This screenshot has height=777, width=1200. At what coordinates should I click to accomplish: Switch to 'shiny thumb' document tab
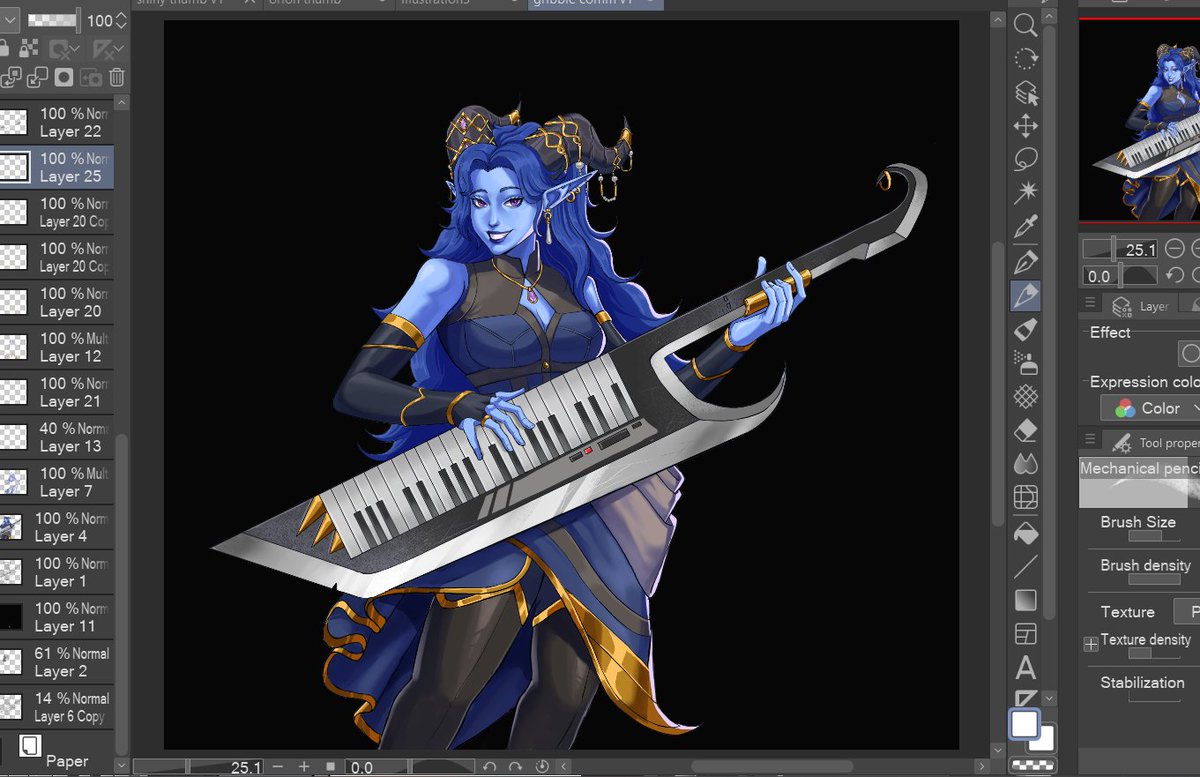coord(196,4)
